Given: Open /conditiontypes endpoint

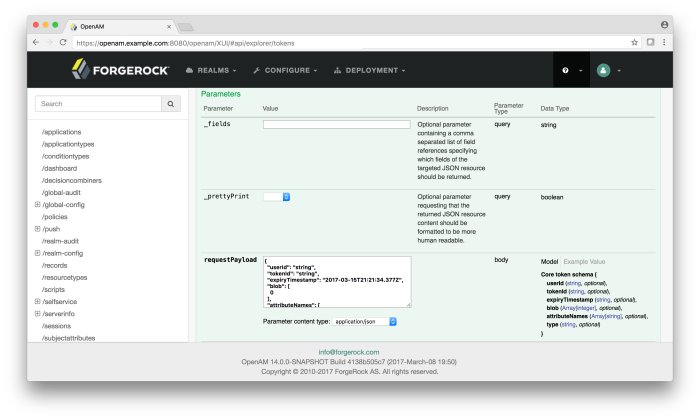Looking at the screenshot, I should point(66,156).
